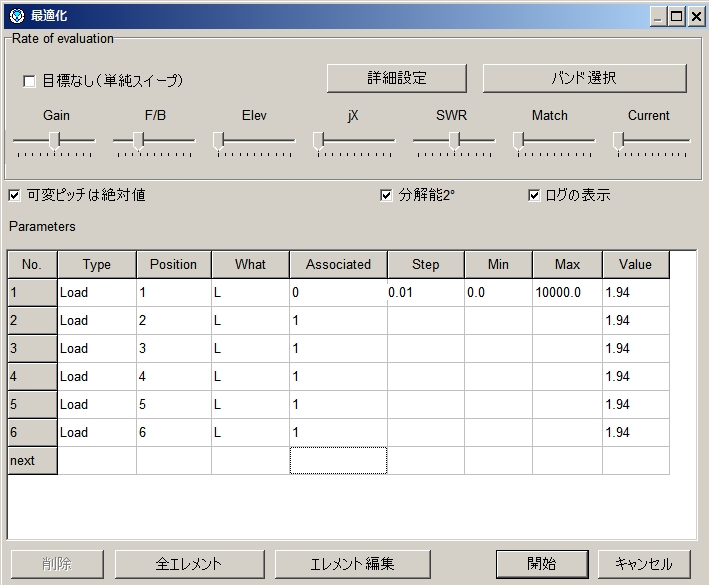Open 詳細設定 advanced settings
This screenshot has width=709, height=585.
(397, 78)
